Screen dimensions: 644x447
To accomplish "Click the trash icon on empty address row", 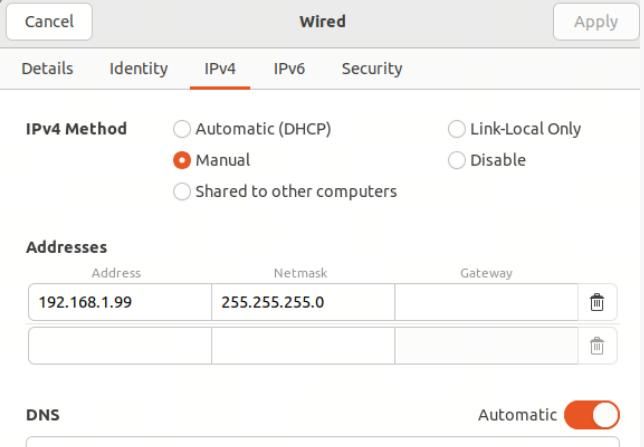I will click(597, 346).
